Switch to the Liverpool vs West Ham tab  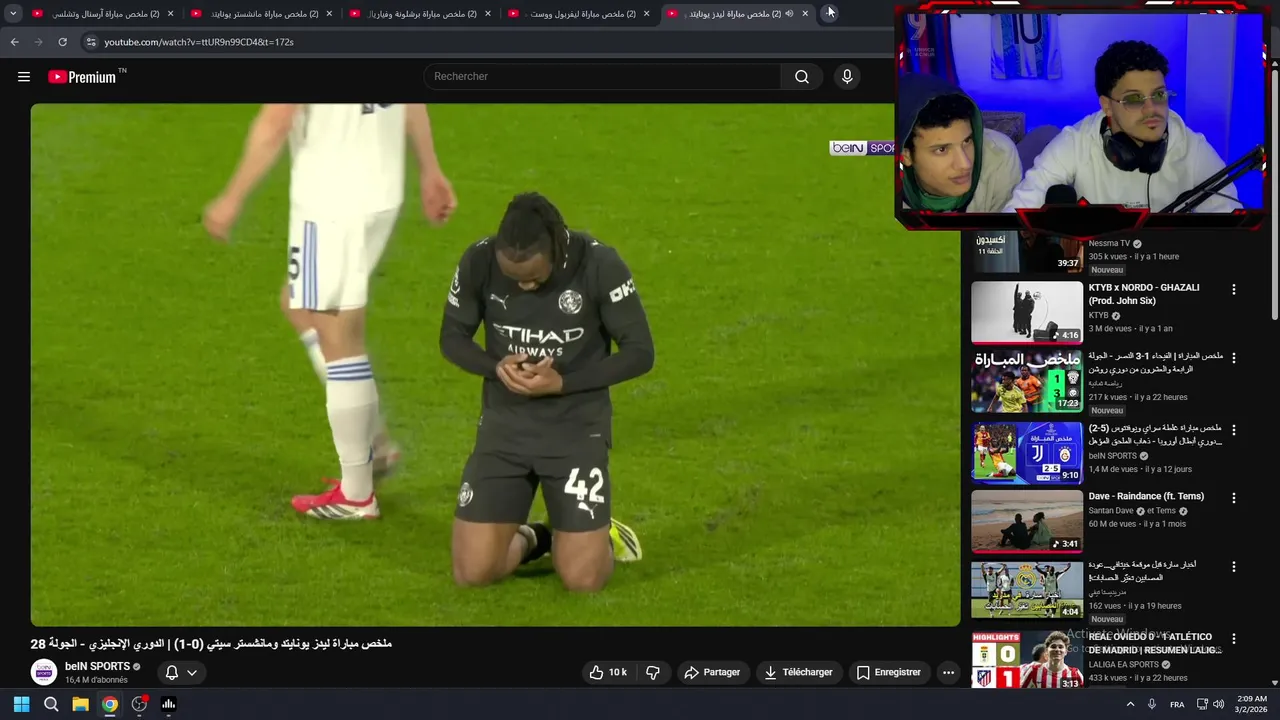580,14
